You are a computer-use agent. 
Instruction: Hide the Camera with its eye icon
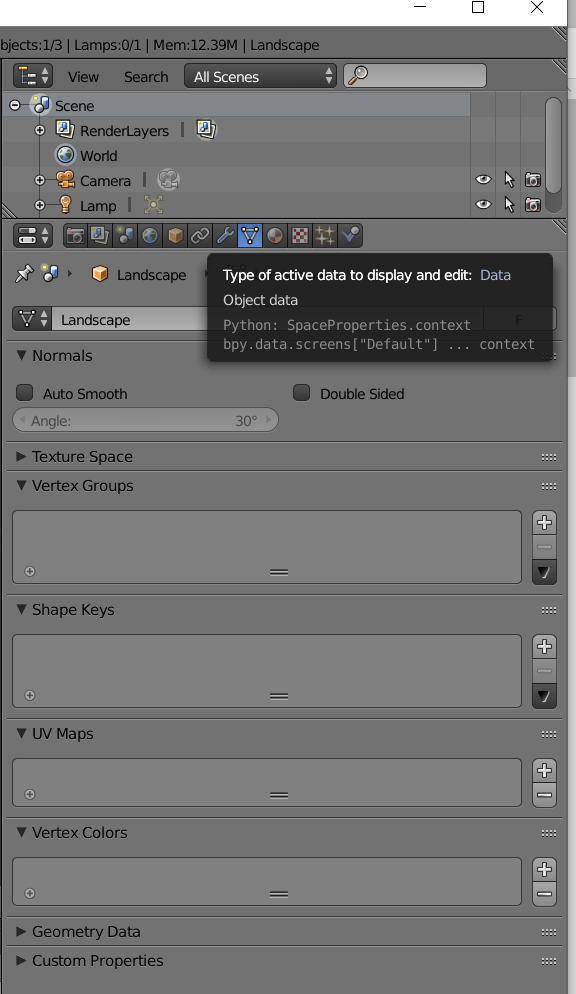click(483, 180)
